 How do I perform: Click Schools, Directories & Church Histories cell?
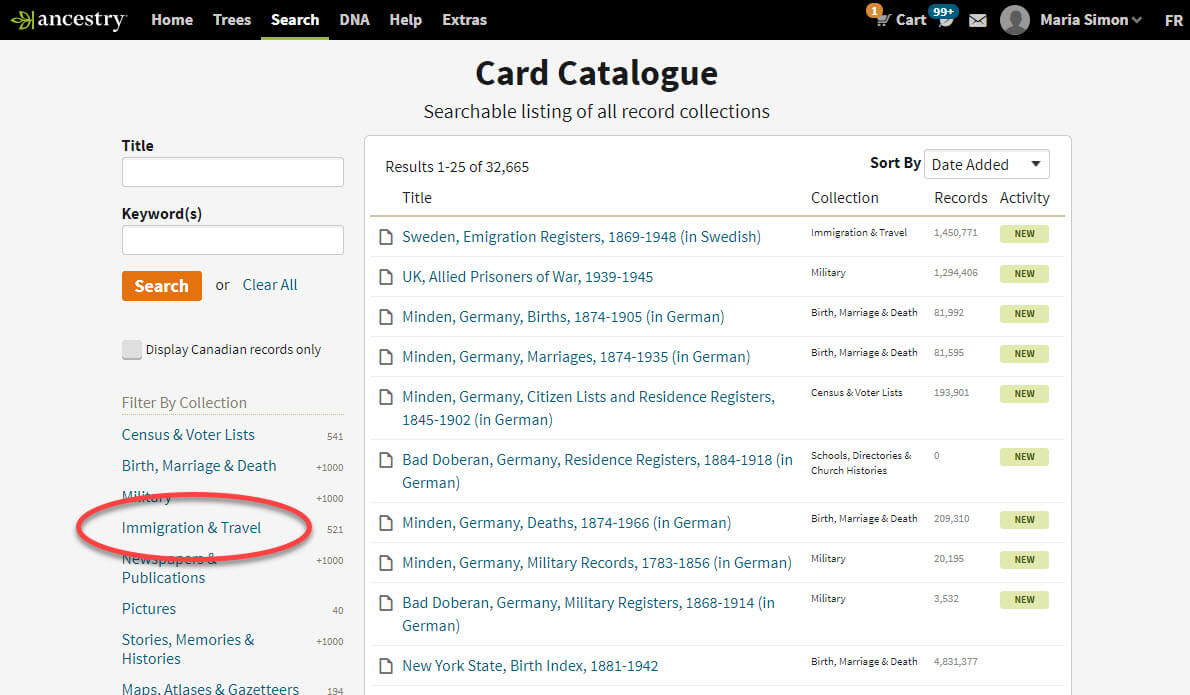point(861,463)
